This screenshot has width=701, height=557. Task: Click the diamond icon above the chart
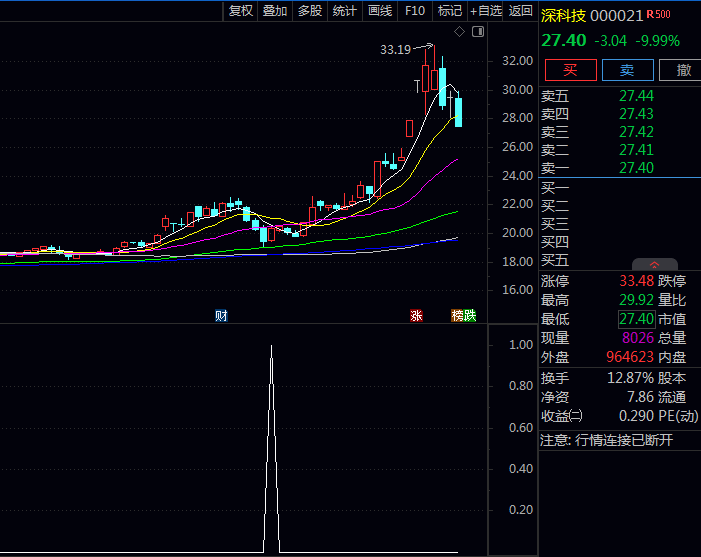(459, 32)
